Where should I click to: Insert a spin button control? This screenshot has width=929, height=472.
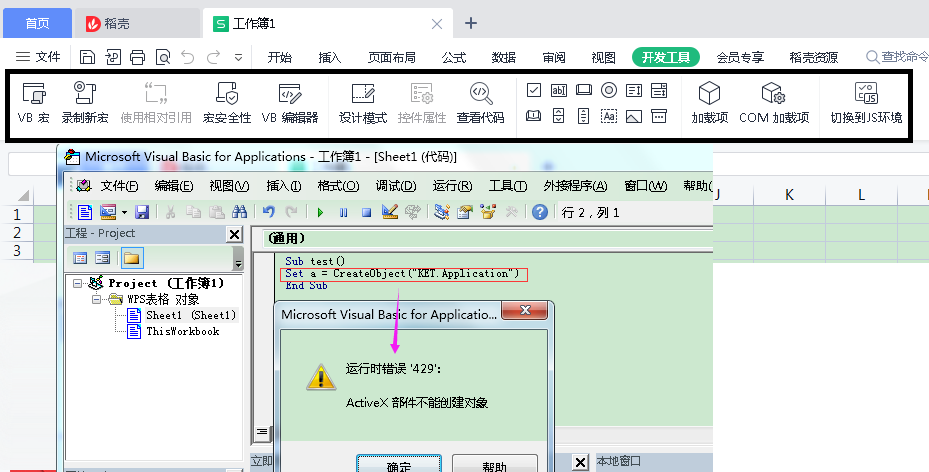click(x=559, y=115)
